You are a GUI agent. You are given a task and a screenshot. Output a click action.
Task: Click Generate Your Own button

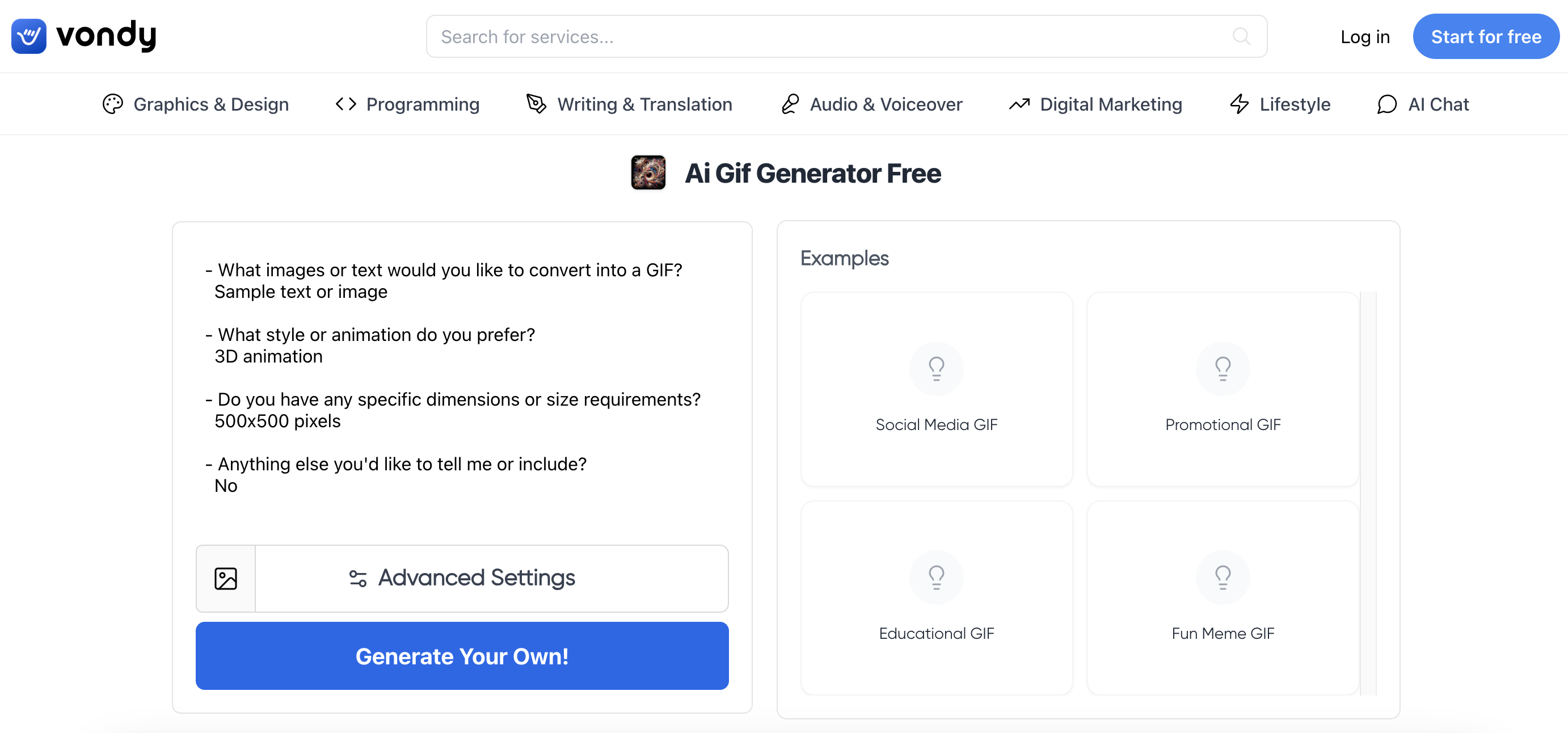(x=461, y=656)
